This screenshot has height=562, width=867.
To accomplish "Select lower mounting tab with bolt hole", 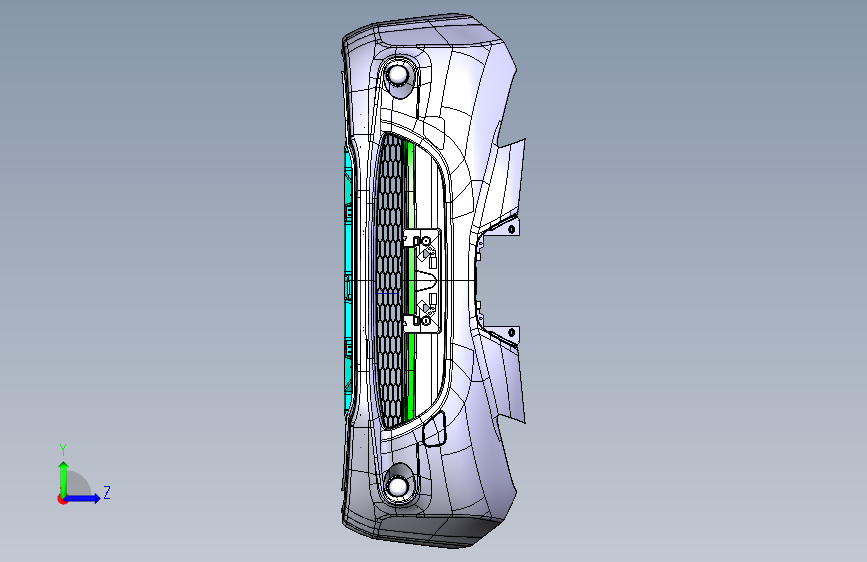I will pyautogui.click(x=509, y=334).
